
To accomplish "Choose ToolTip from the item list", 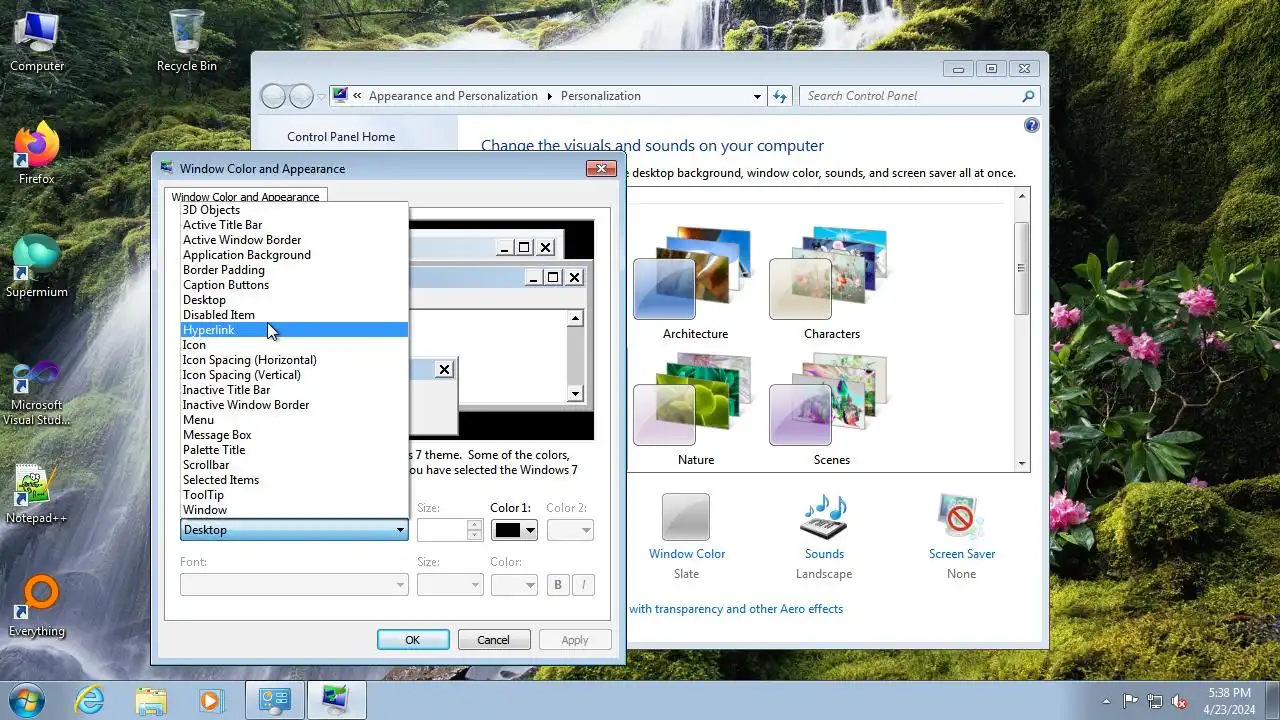I will pyautogui.click(x=294, y=495).
